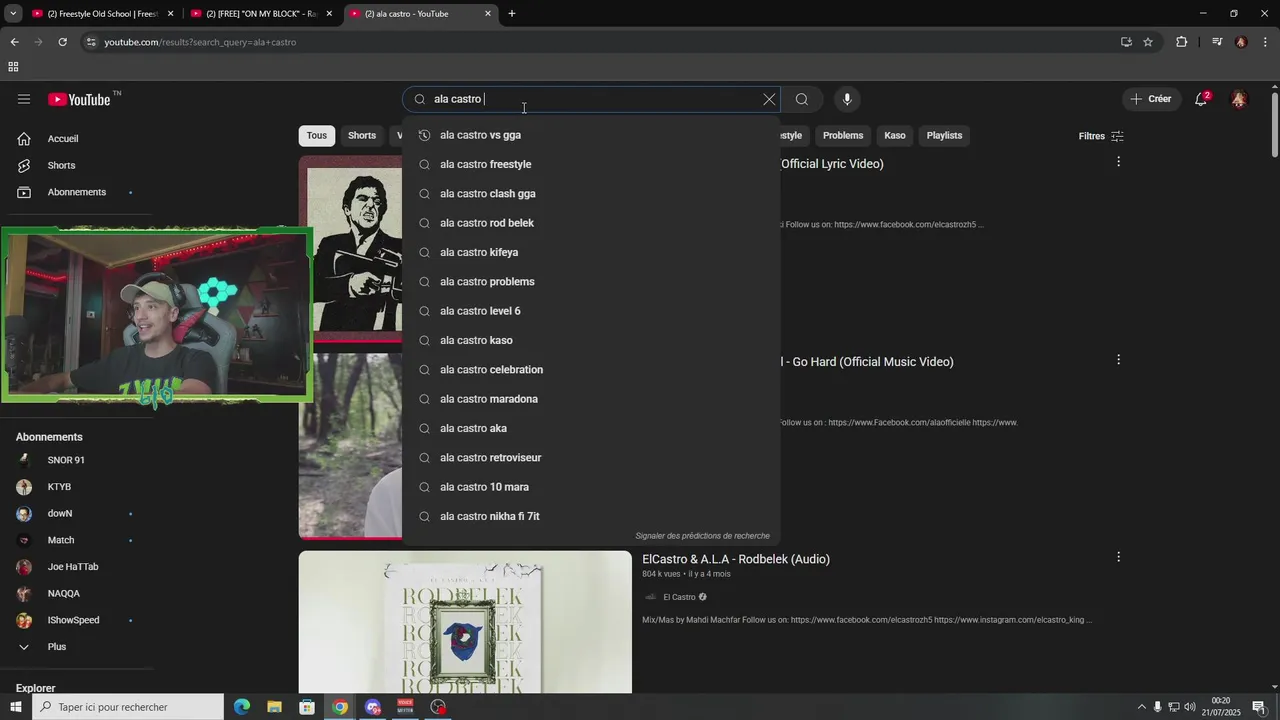Open a new browser tab

coord(512,14)
